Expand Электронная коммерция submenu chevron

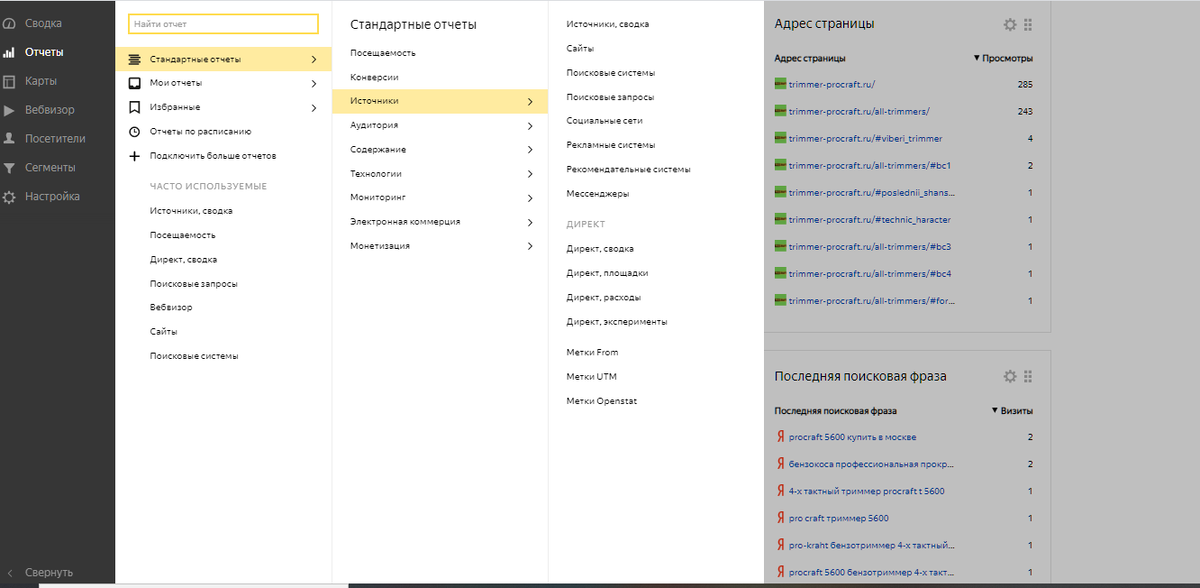pyautogui.click(x=530, y=221)
